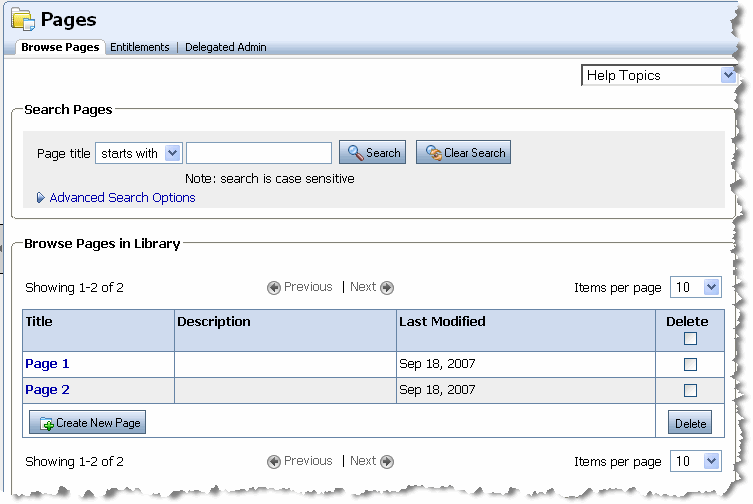Click Page 2's 'Sep 18, 2007' date cell
Image resolution: width=753 pixels, height=504 pixels.
pos(526,390)
